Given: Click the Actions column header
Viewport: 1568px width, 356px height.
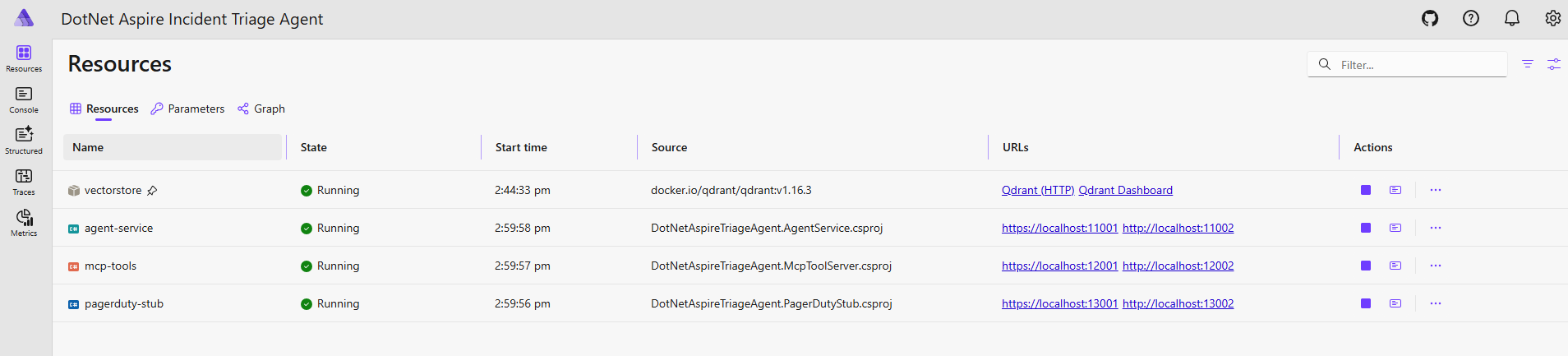Looking at the screenshot, I should [1372, 147].
